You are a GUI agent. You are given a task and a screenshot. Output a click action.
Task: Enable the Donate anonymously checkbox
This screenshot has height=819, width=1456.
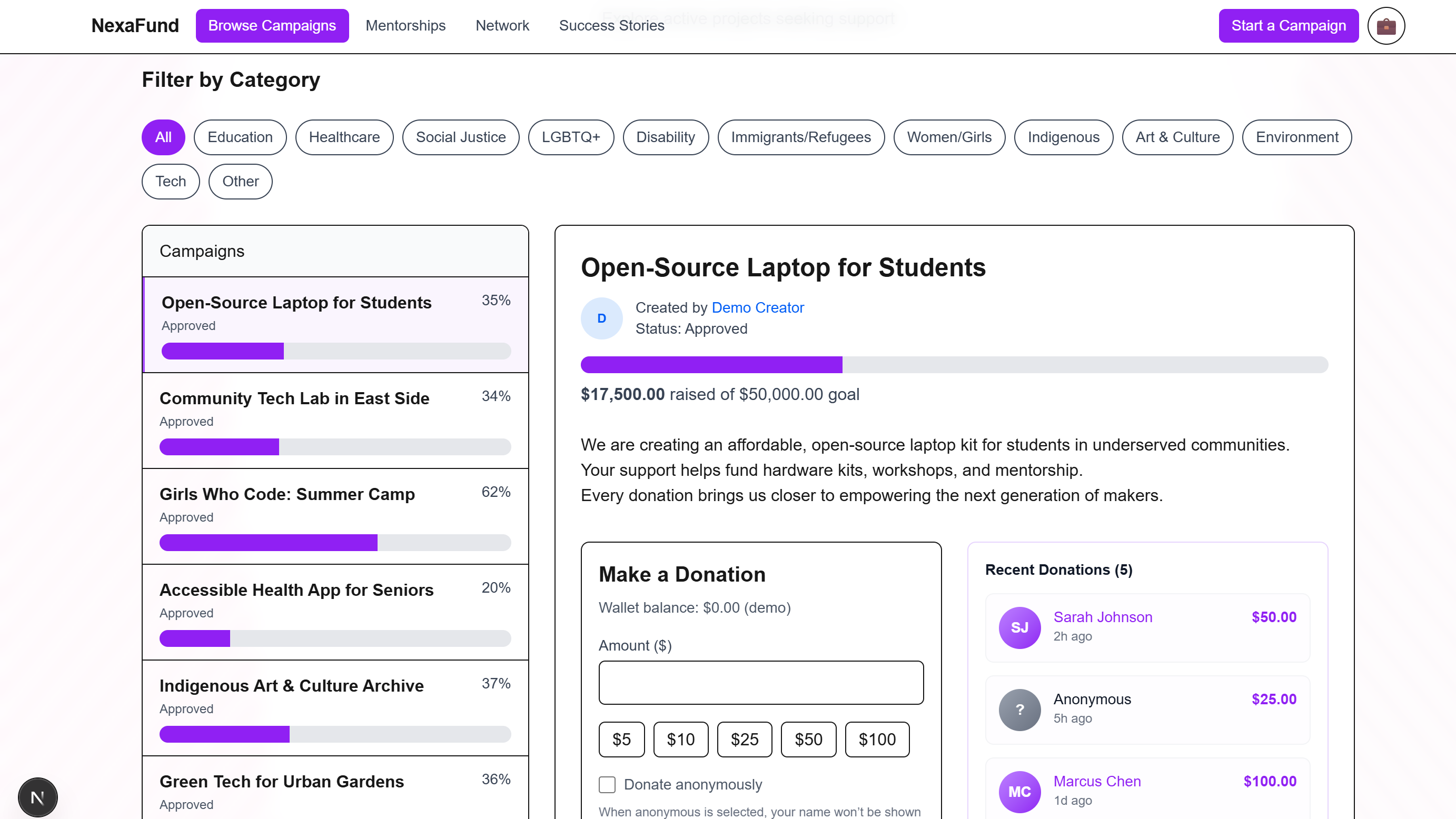(x=607, y=784)
